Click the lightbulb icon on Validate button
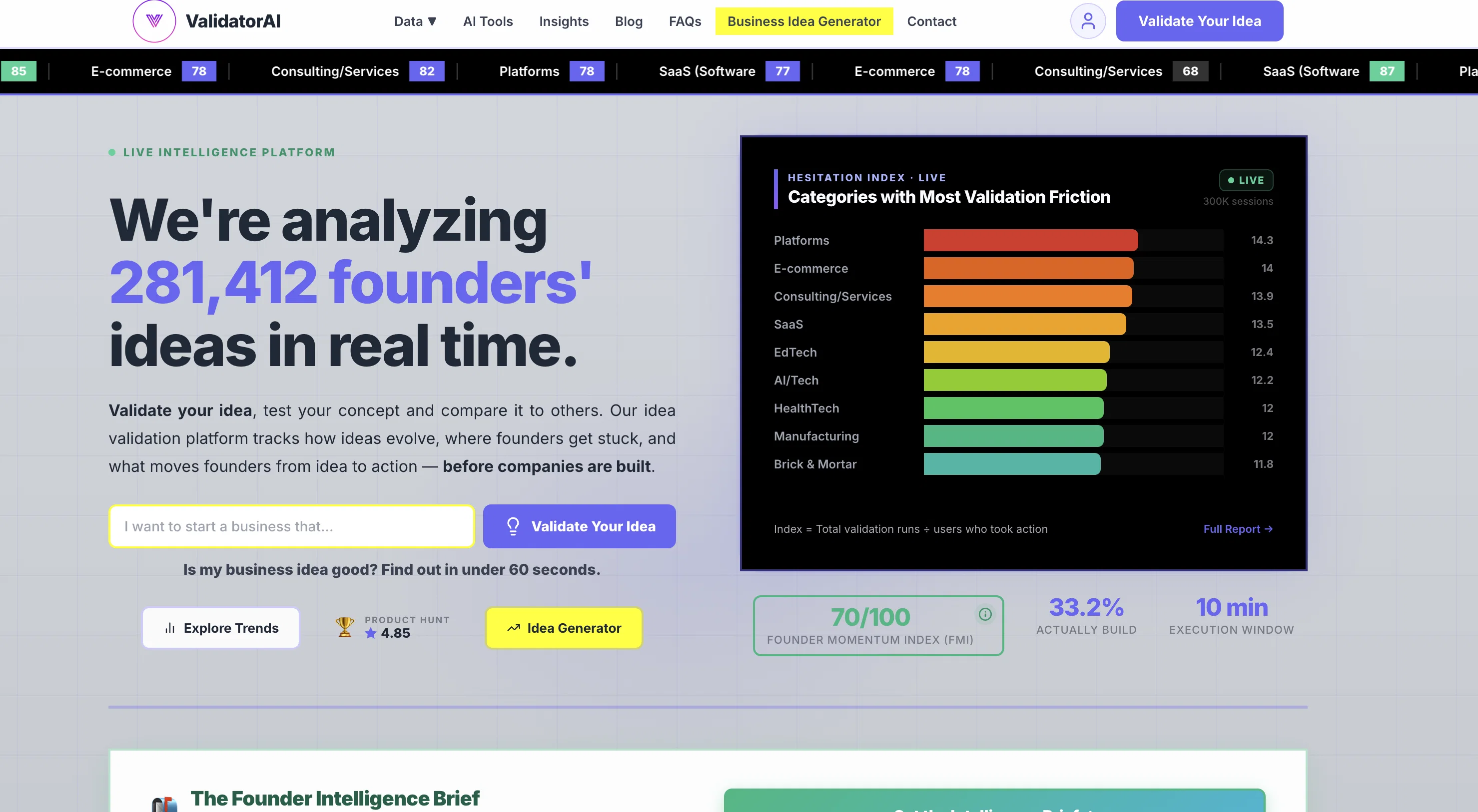This screenshot has width=1478, height=812. coord(512,526)
